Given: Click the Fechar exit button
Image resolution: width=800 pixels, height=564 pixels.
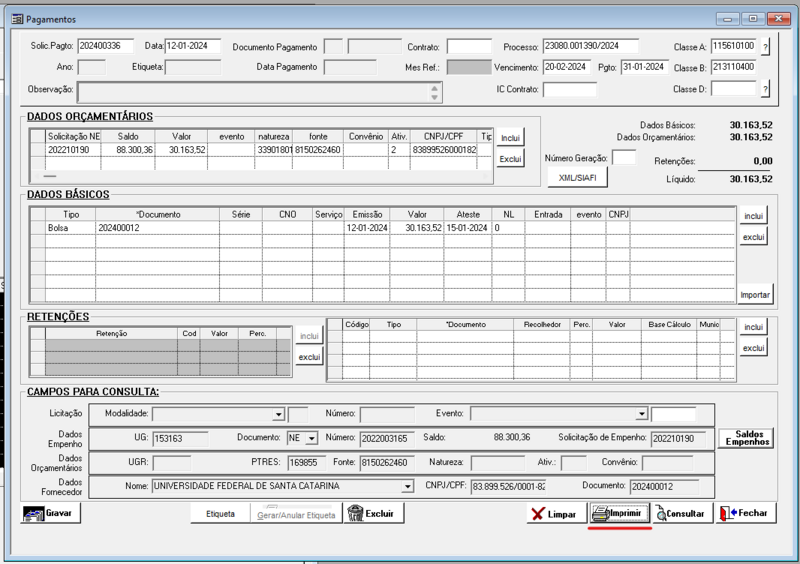Looking at the screenshot, I should tap(742, 513).
